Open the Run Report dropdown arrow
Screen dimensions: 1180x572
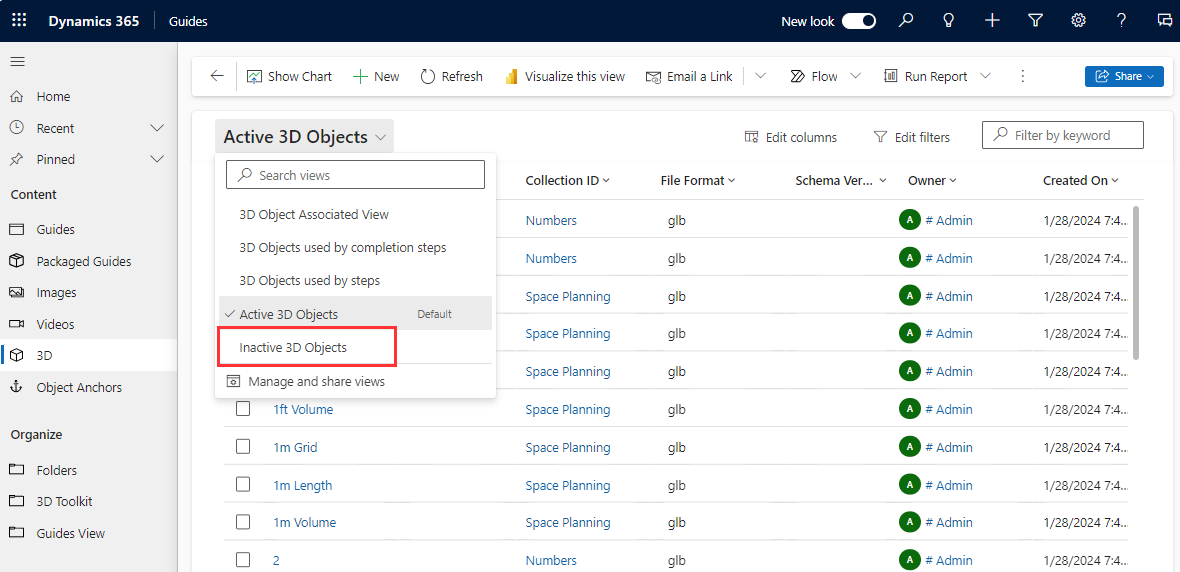[985, 76]
